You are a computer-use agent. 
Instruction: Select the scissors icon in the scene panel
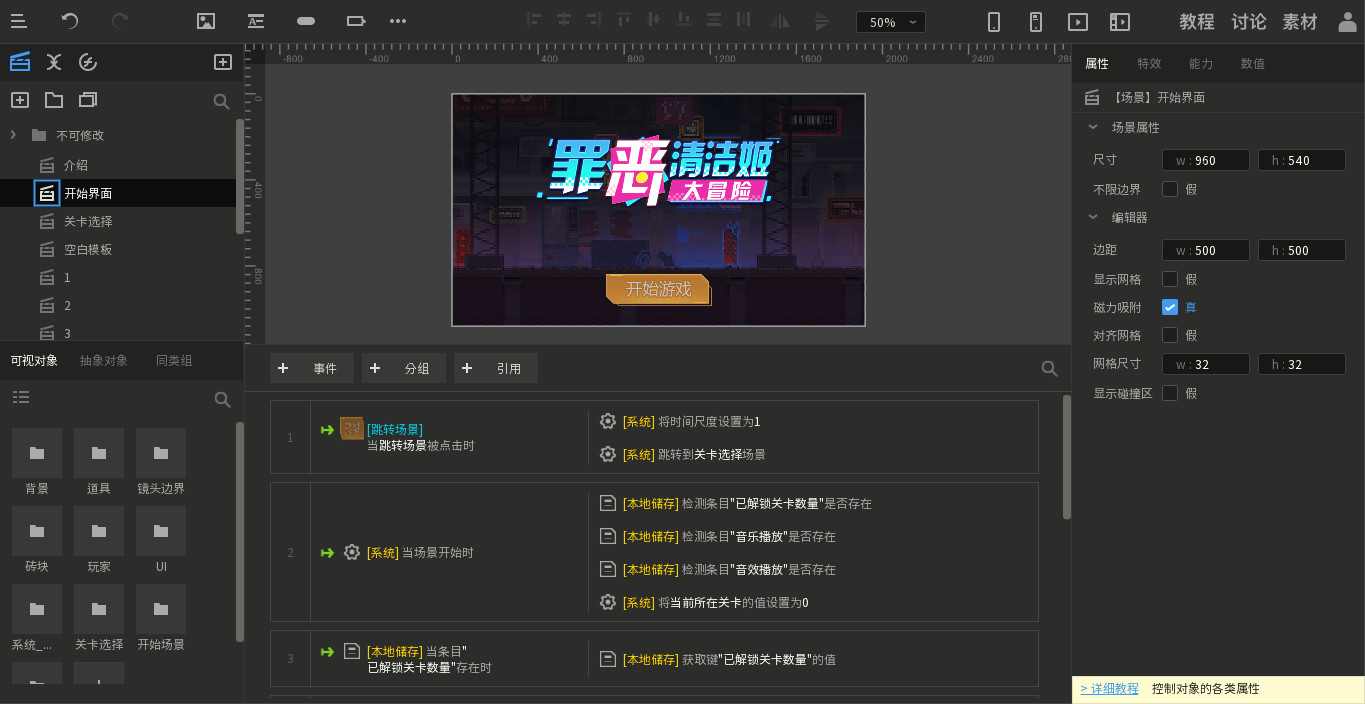click(x=54, y=61)
